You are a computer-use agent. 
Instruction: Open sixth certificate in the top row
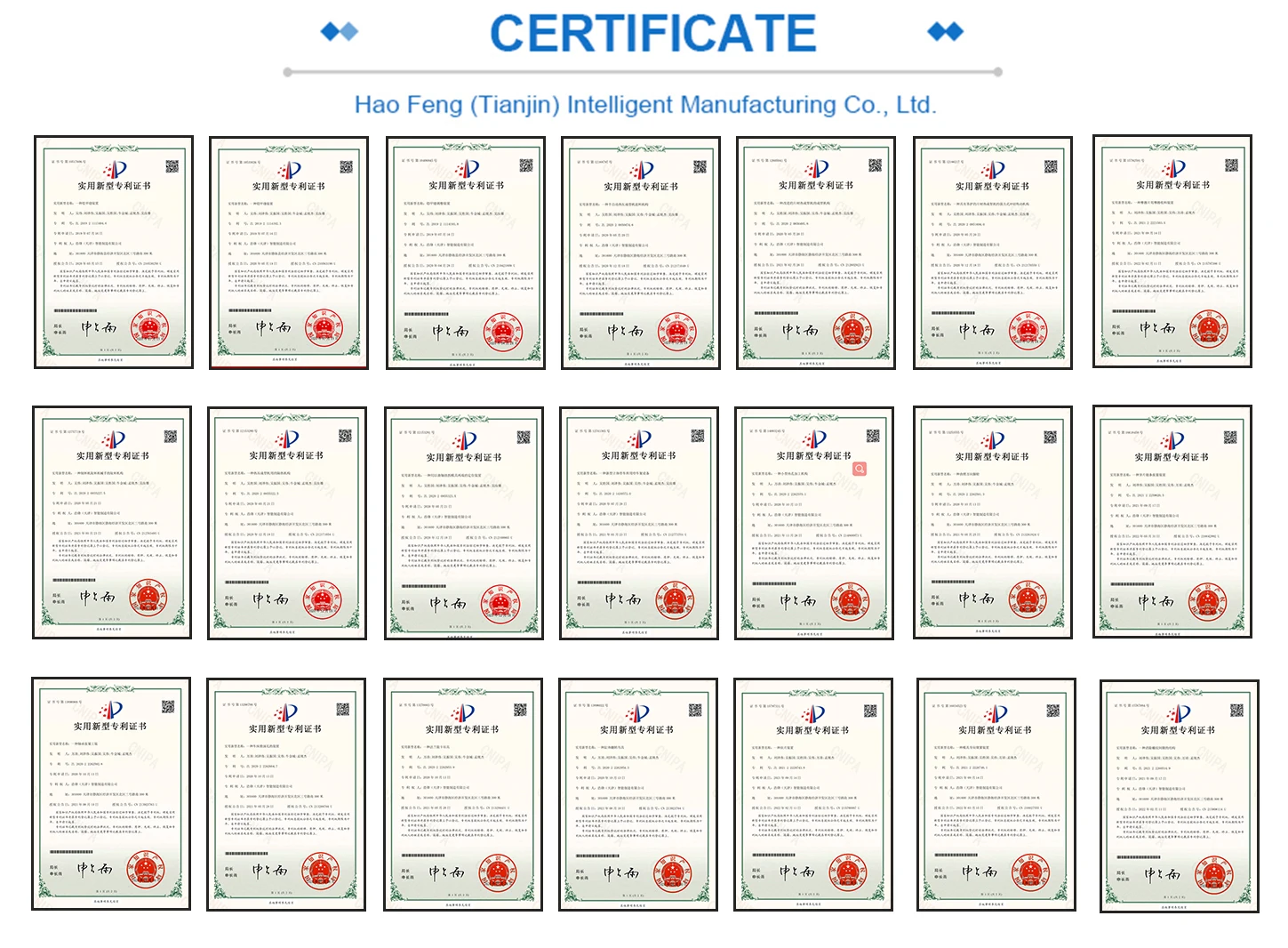pyautogui.click(x=993, y=253)
